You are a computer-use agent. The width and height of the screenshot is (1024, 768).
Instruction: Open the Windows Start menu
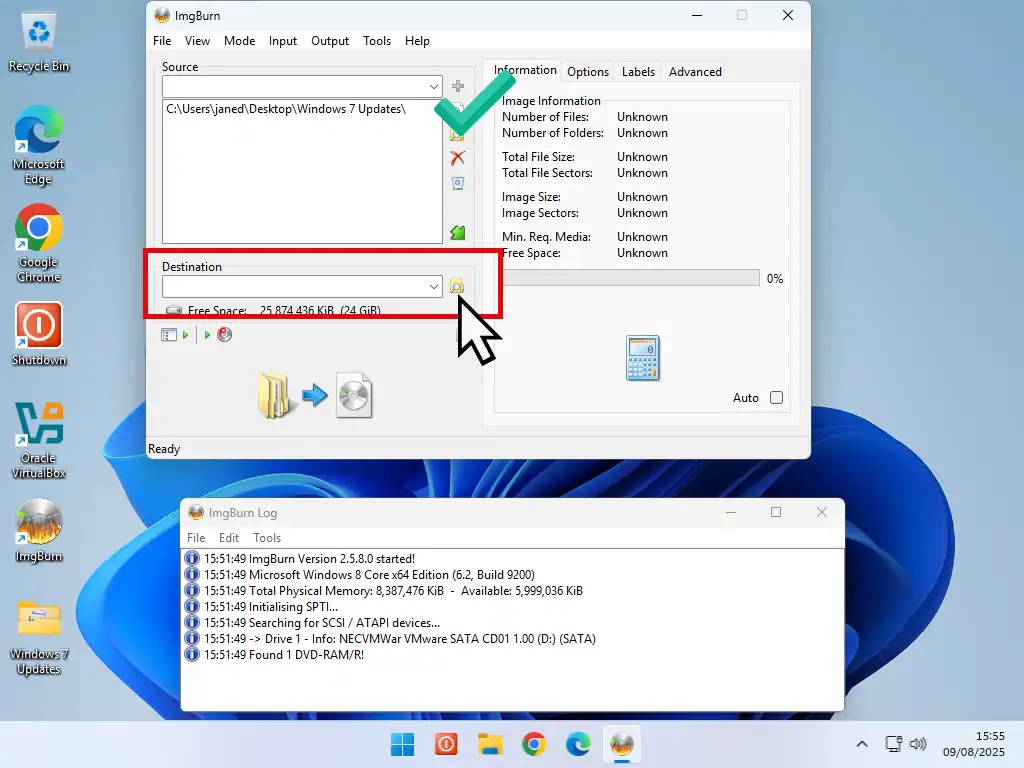click(402, 744)
